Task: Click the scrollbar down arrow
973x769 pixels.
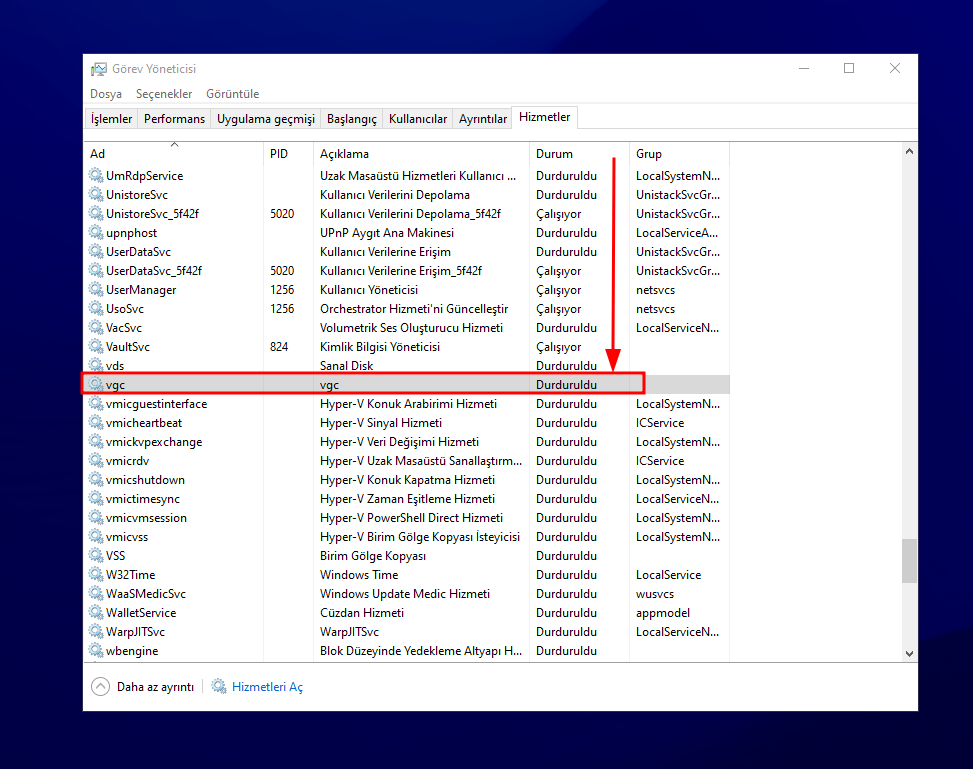Action: pyautogui.click(x=909, y=653)
